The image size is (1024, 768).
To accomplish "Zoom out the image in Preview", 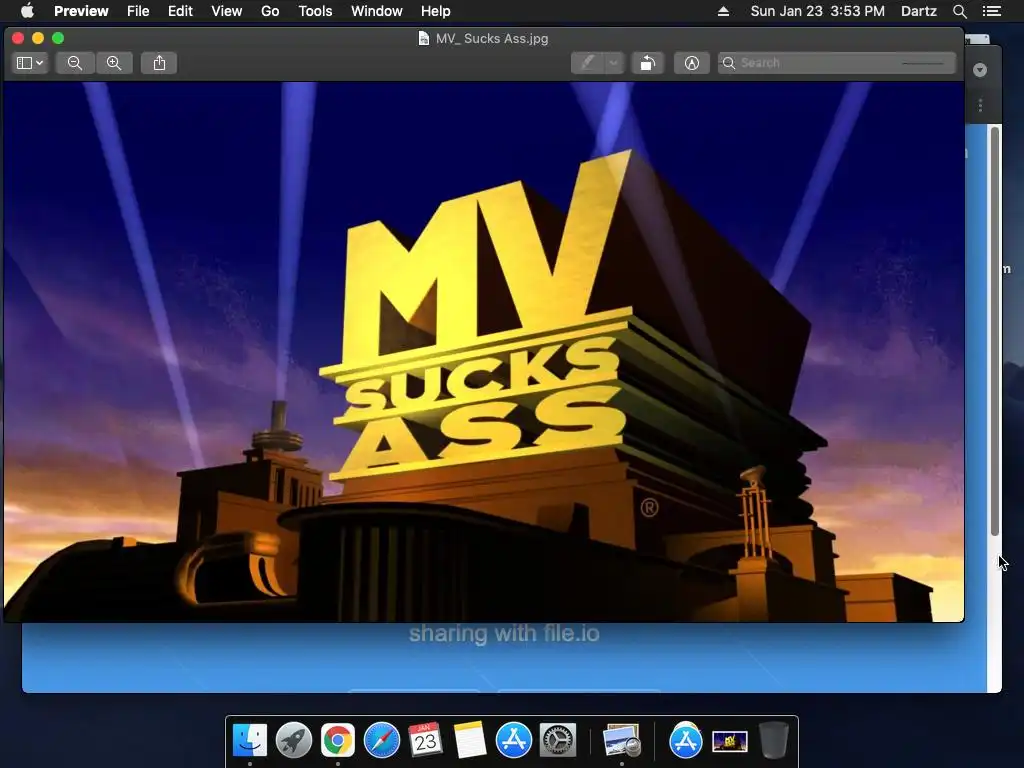I will (x=74, y=63).
